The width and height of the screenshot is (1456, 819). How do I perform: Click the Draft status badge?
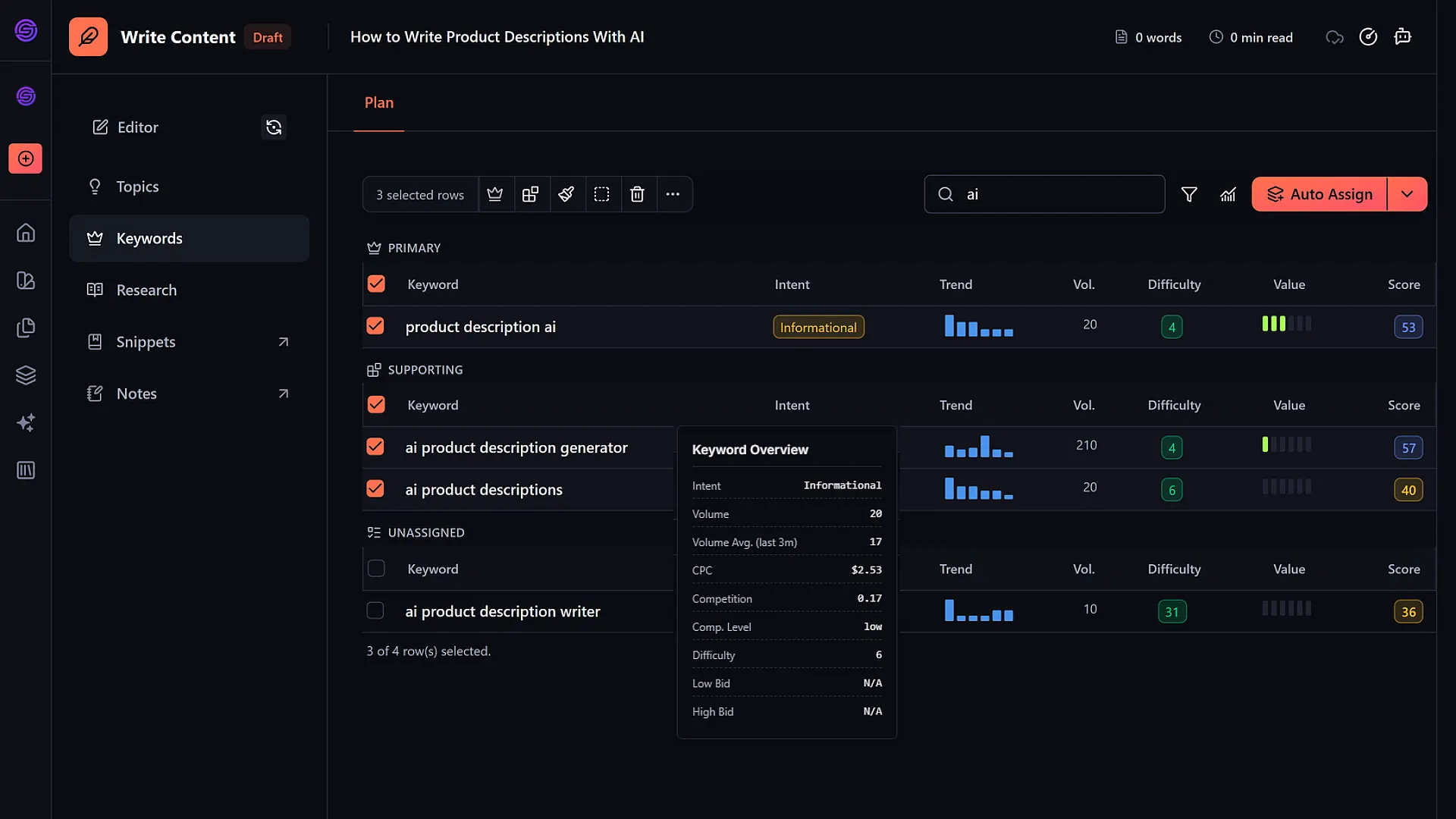pos(268,37)
